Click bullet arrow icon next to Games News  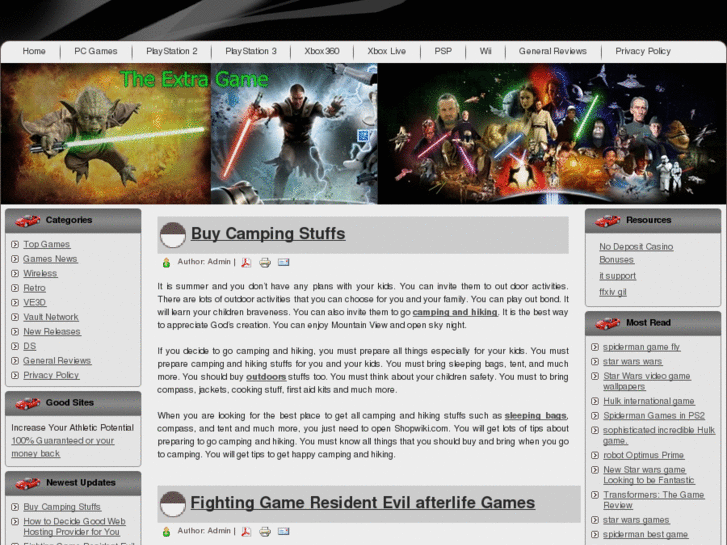(15, 259)
